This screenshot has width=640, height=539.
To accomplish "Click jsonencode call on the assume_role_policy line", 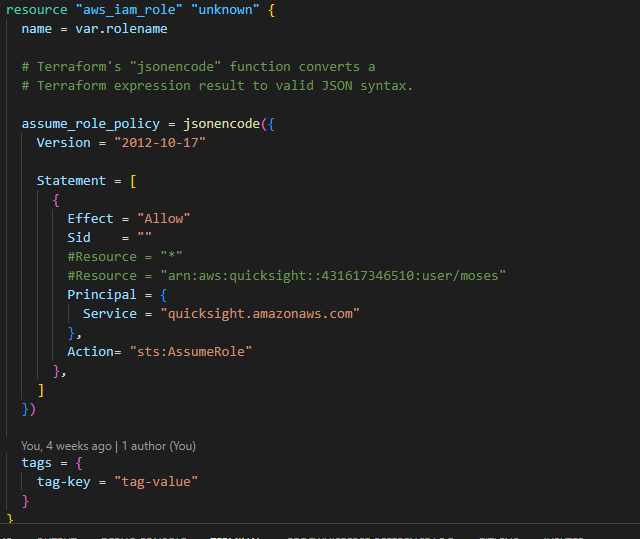I will click(x=224, y=124).
